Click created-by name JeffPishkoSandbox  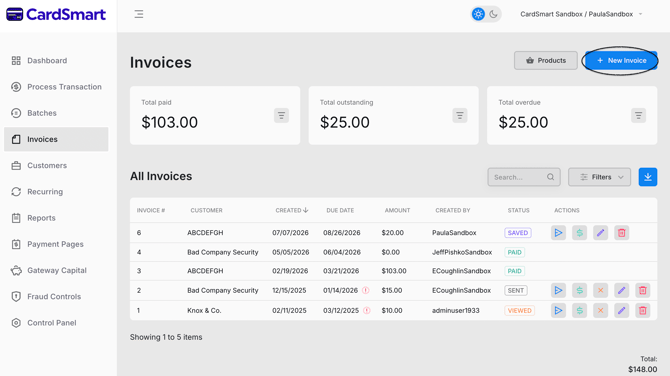coord(462,252)
